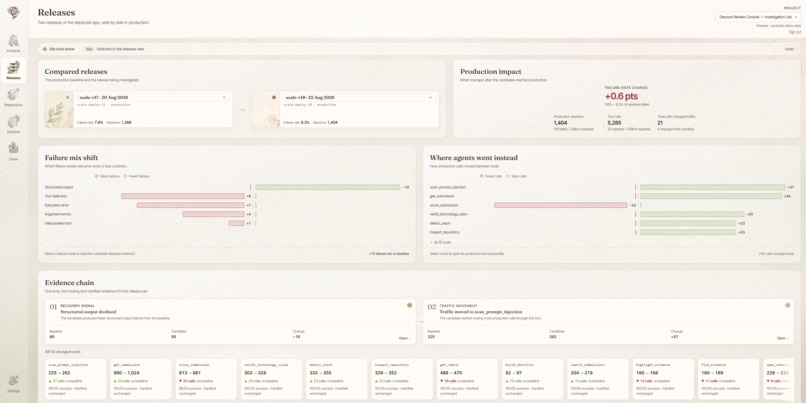Open the Cases sidebar section

tap(13, 151)
